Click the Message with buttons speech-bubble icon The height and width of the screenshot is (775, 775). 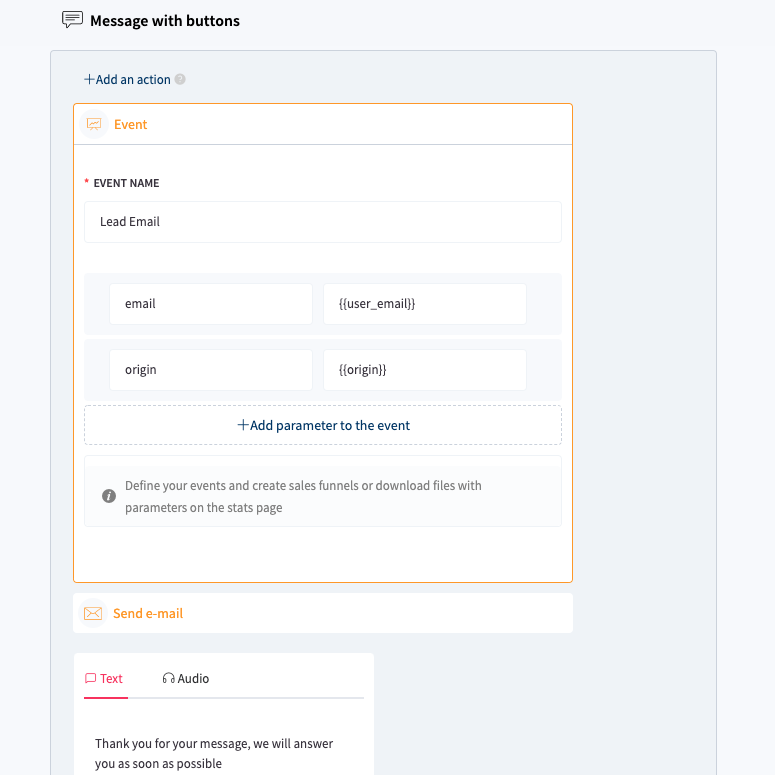tap(72, 20)
